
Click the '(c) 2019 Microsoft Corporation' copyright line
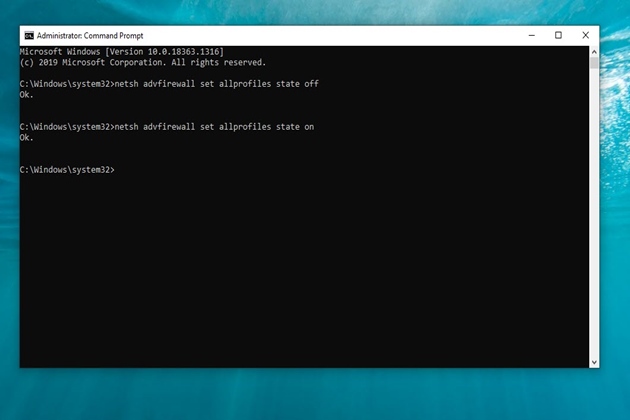pos(143,63)
